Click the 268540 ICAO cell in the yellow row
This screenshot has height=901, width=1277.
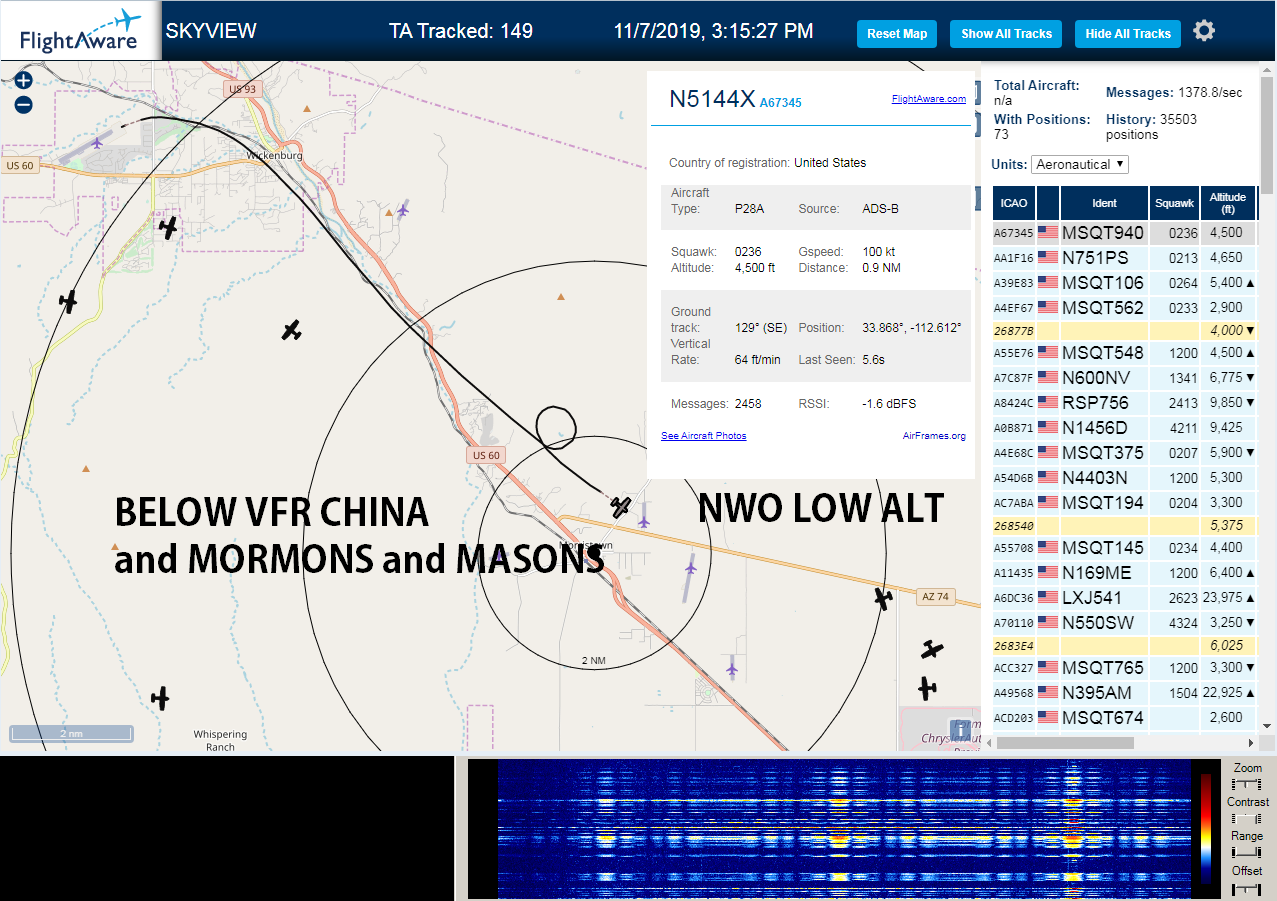point(1013,526)
